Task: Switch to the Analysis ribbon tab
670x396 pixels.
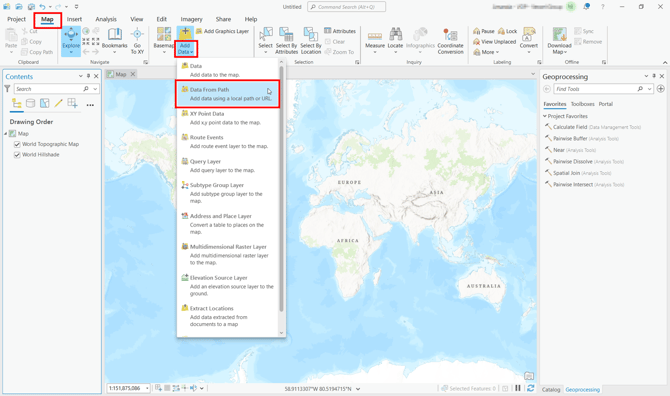Action: [106, 19]
